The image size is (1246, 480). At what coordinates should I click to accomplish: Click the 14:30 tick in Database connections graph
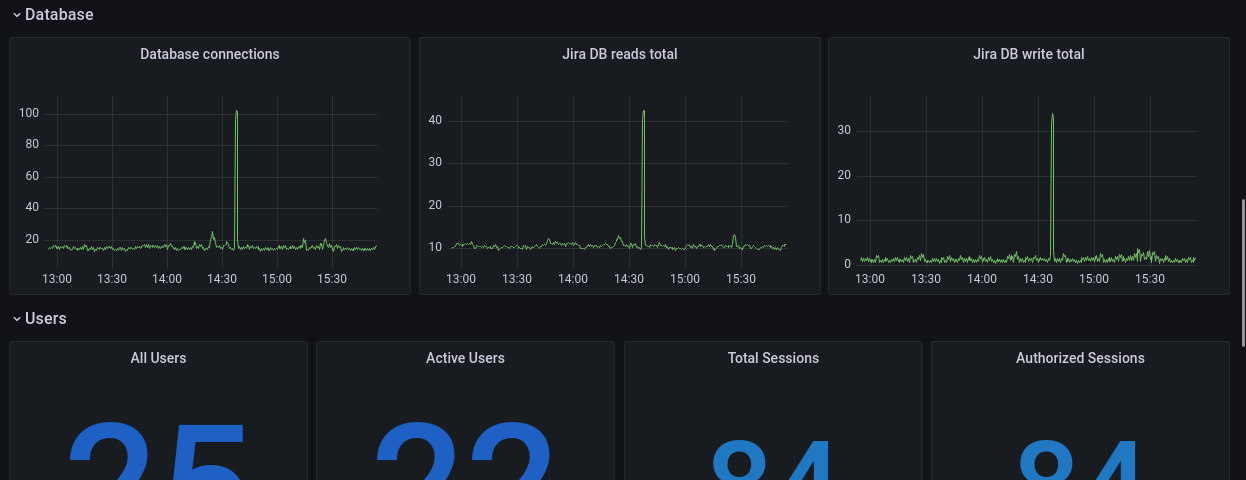tap(222, 279)
